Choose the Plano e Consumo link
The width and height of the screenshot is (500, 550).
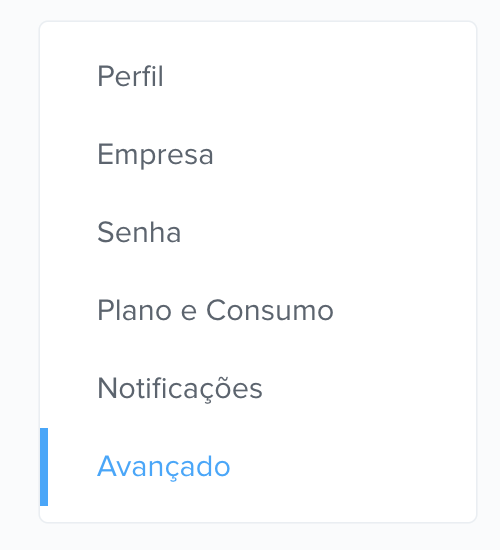pyautogui.click(x=215, y=310)
